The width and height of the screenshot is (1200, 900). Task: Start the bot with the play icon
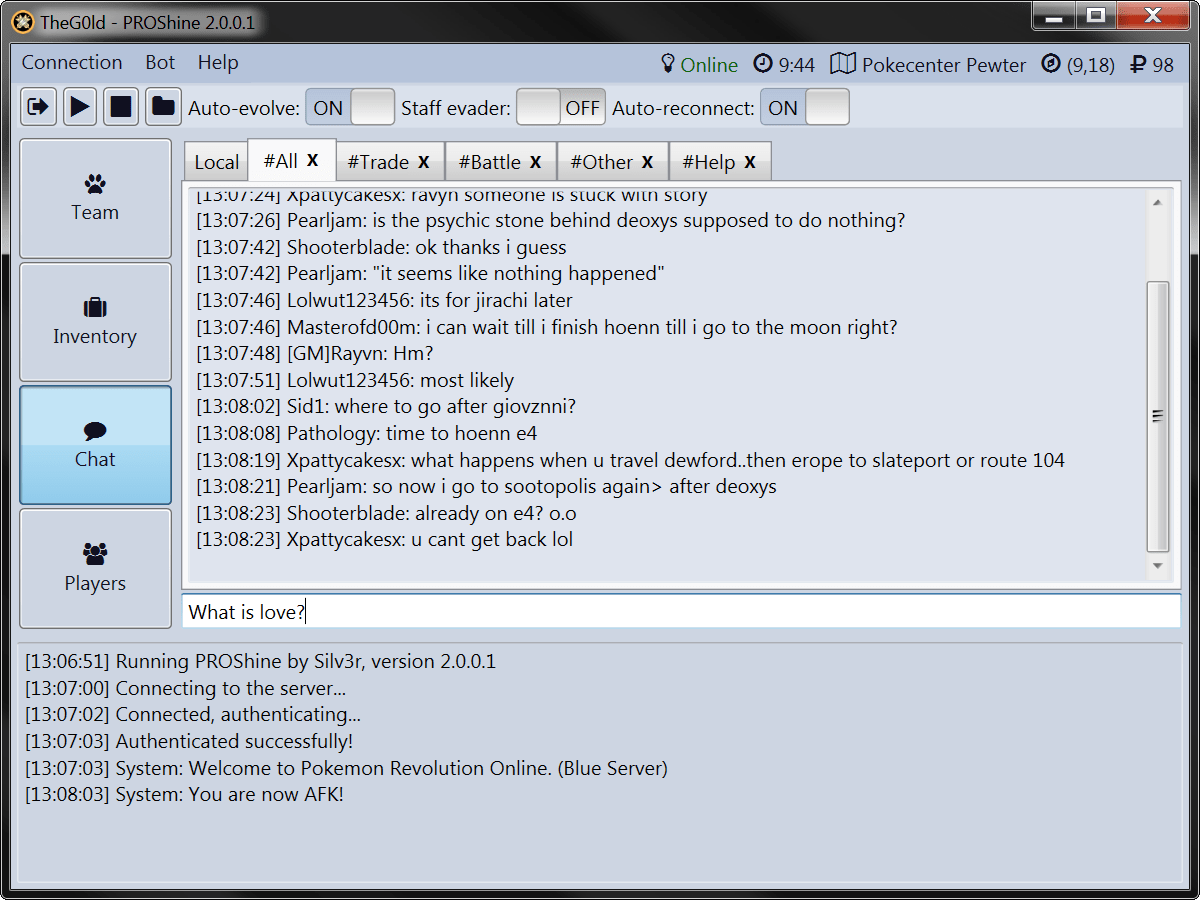(x=79, y=107)
